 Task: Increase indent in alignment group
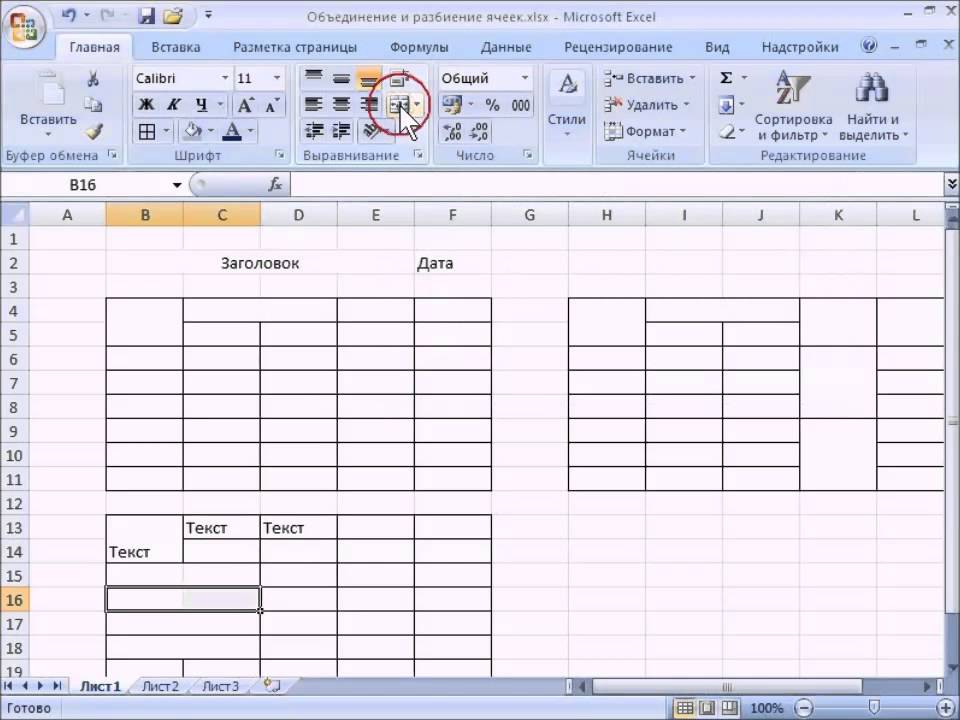pos(340,131)
